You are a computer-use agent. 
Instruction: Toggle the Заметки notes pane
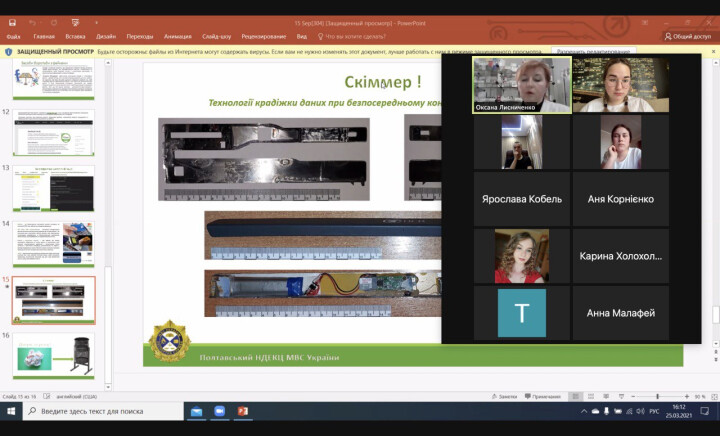point(506,396)
